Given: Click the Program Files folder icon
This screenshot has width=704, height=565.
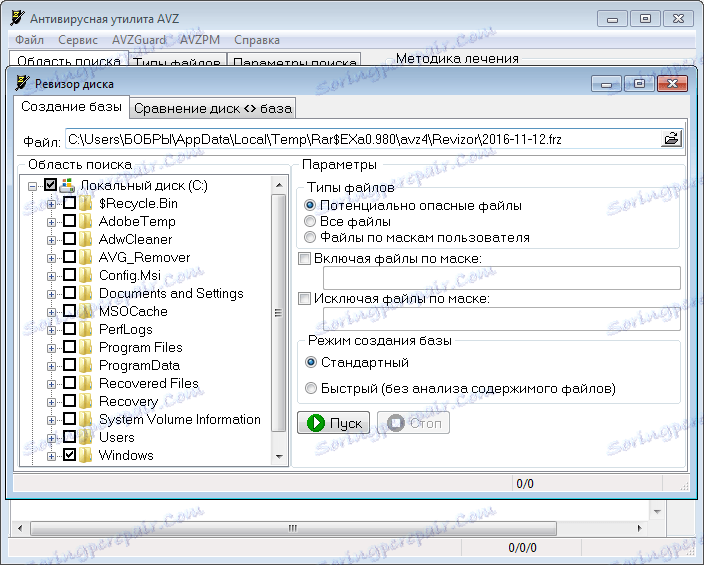Looking at the screenshot, I should pos(85,347).
